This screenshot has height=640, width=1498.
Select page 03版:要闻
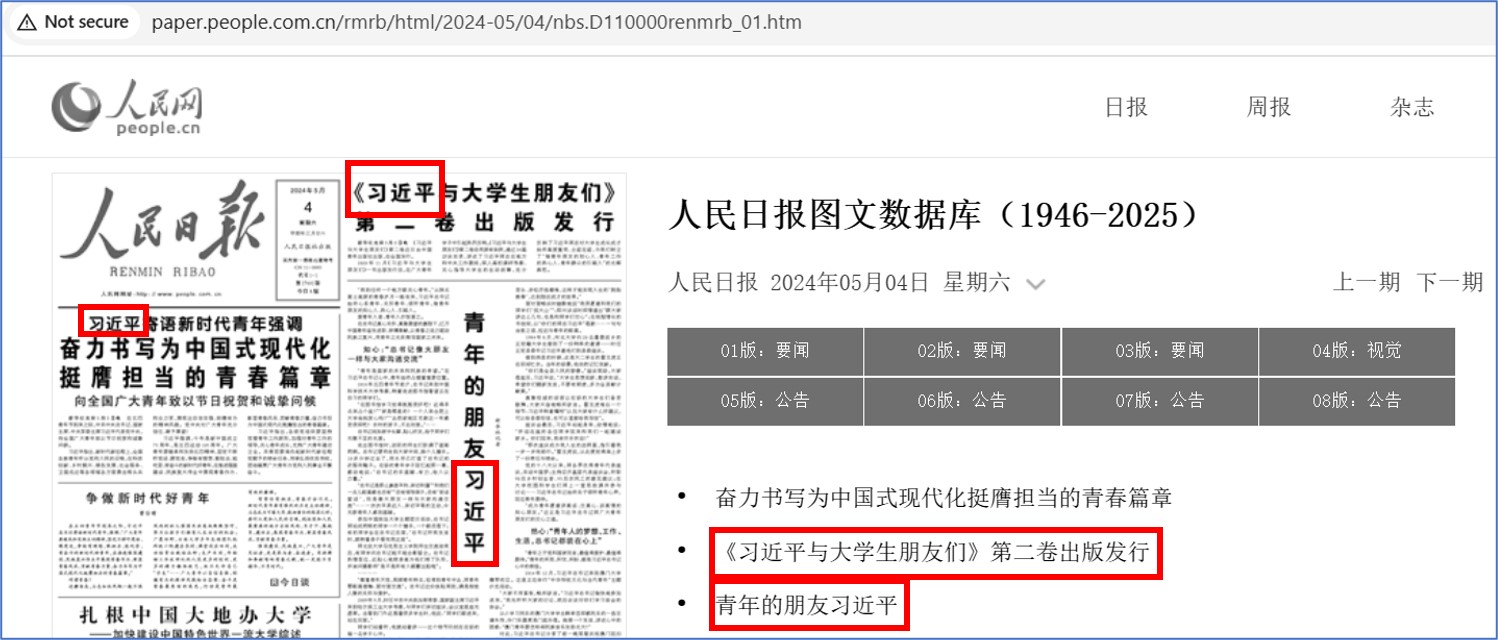[x=1159, y=351]
